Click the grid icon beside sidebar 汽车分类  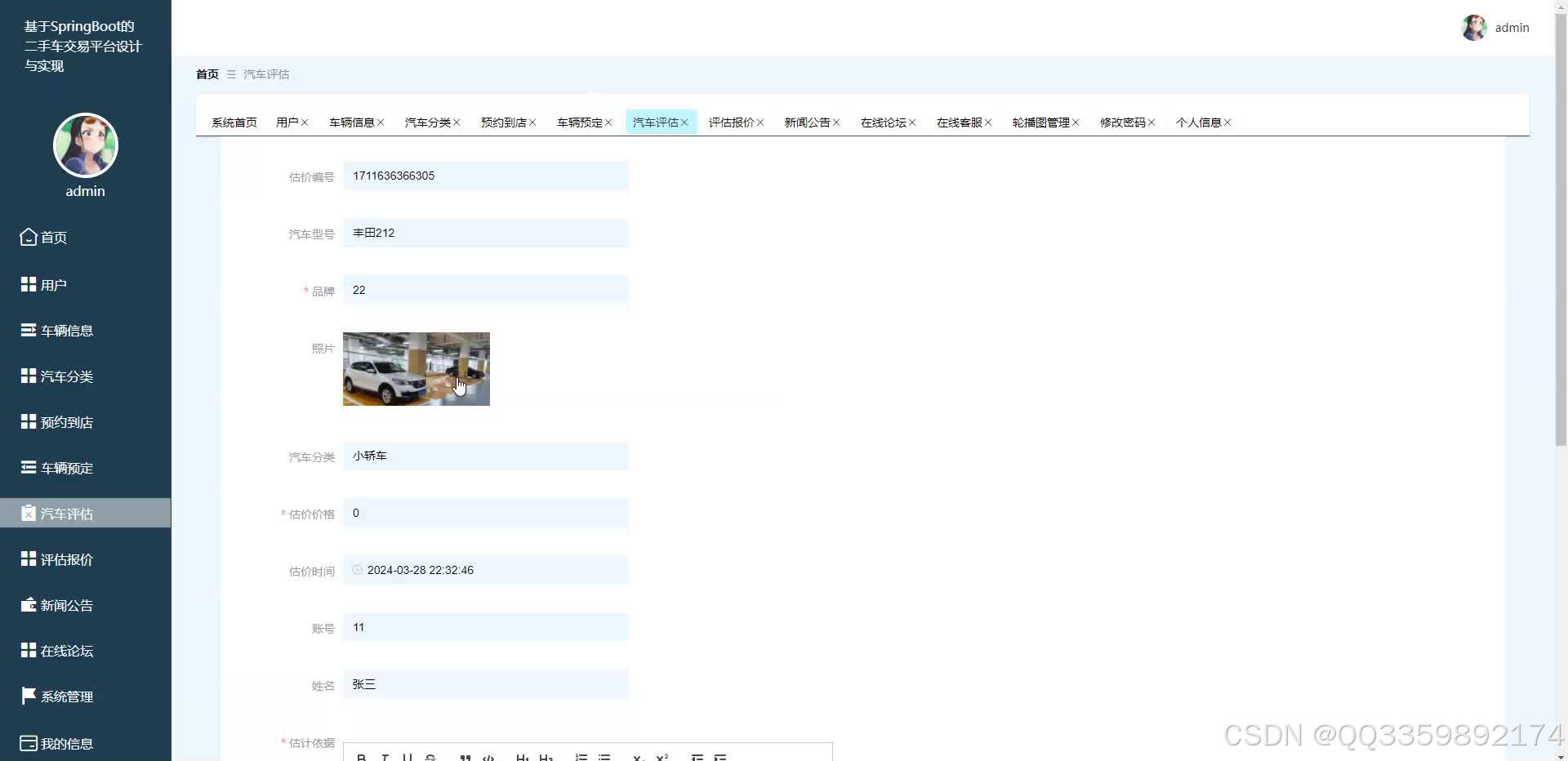pos(29,376)
